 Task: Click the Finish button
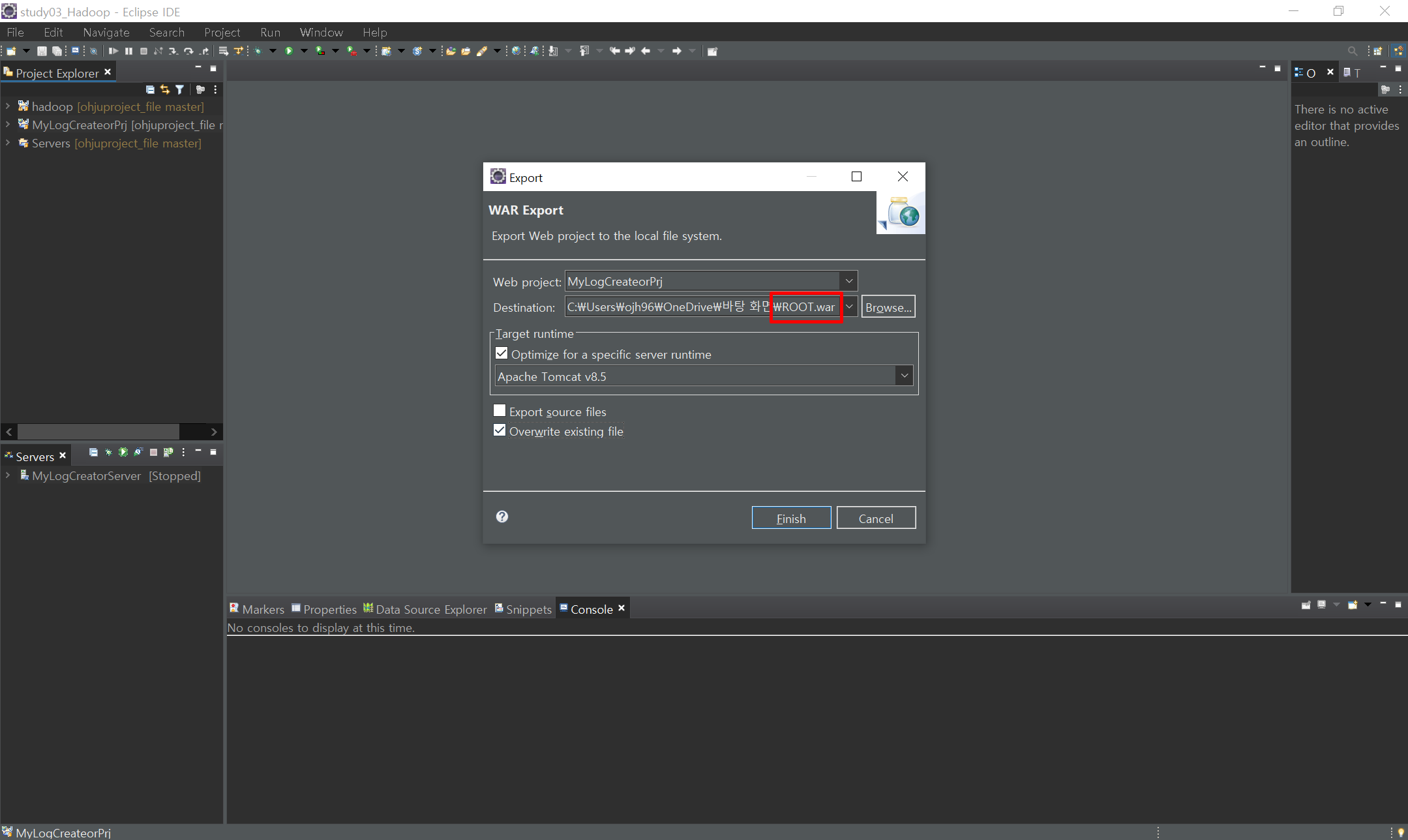(791, 518)
